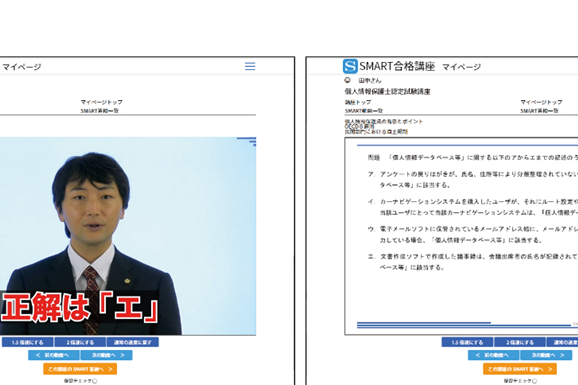
Task: Open SMART link under 講座トップ in right window
Action: (364, 111)
